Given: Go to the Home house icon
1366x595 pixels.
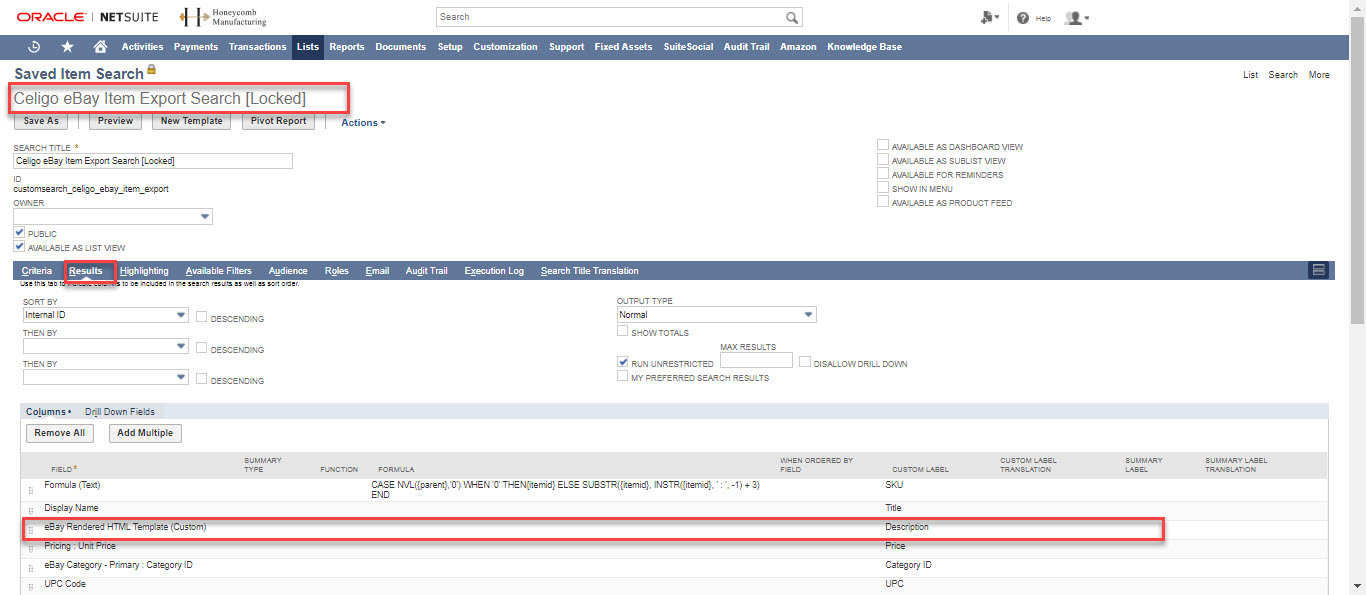Looking at the screenshot, I should pos(100,47).
